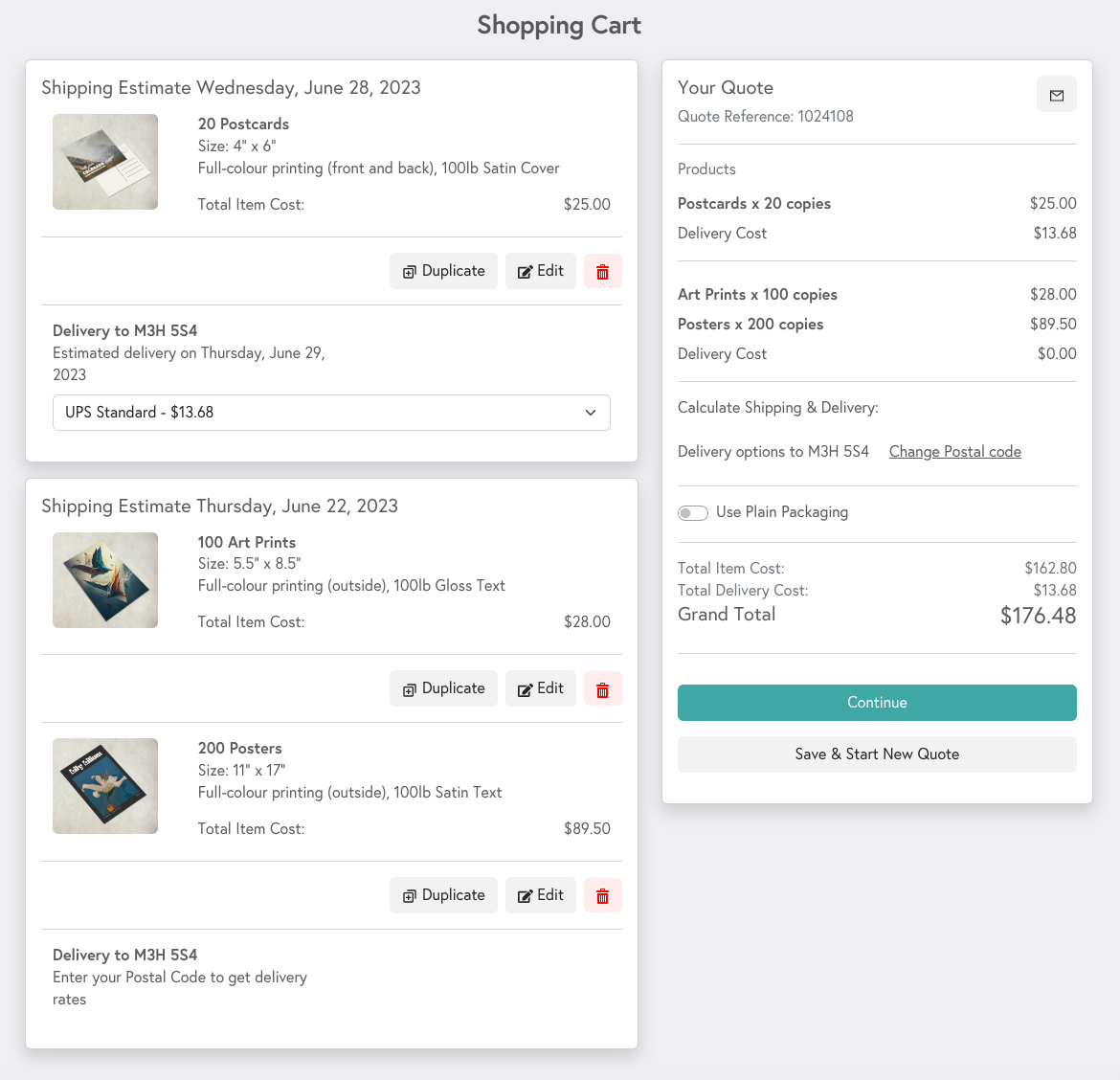Viewport: 1120px width, 1080px height.
Task: Duplicate the 100 Art Prints item
Action: coord(443,688)
